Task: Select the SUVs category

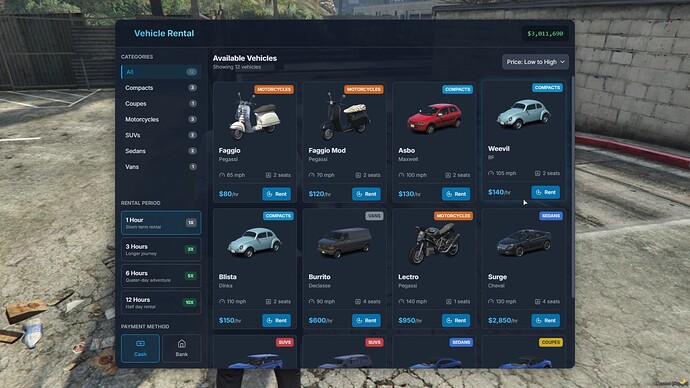Action: click(x=161, y=135)
